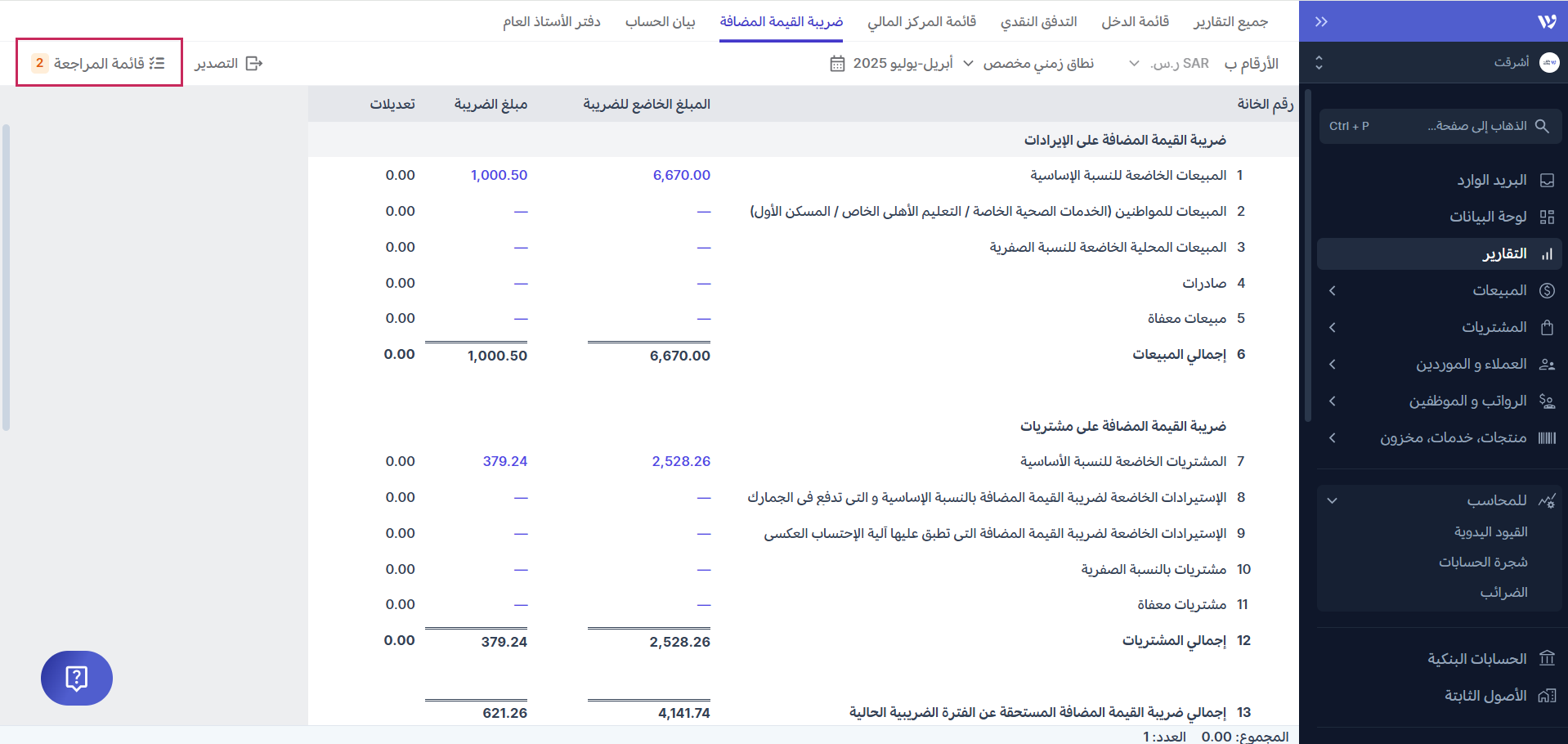Screen dimensions: 1568x744
Task: Collapse the المحاسب sidebar section
Action: pyautogui.click(x=1333, y=500)
